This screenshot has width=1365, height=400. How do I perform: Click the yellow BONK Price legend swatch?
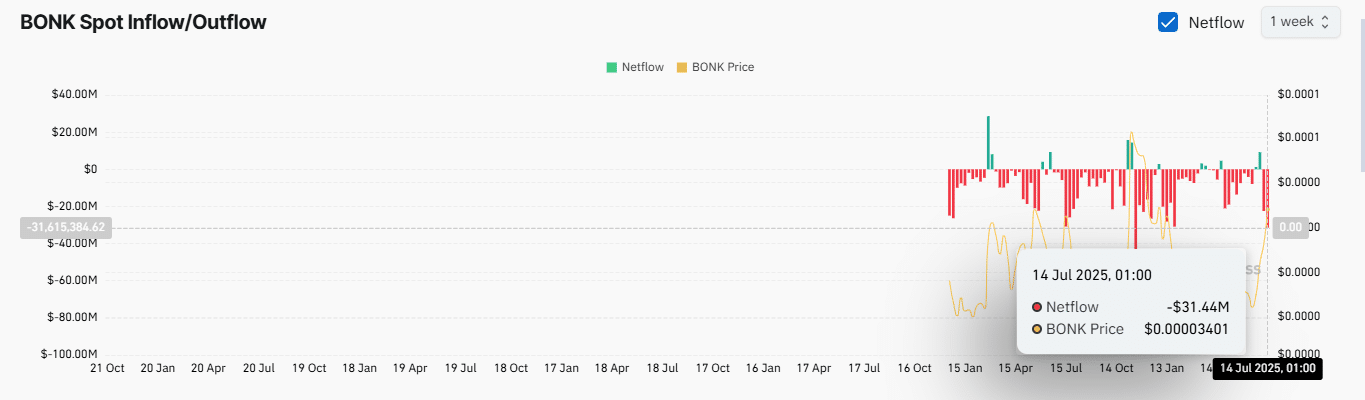pos(683,67)
